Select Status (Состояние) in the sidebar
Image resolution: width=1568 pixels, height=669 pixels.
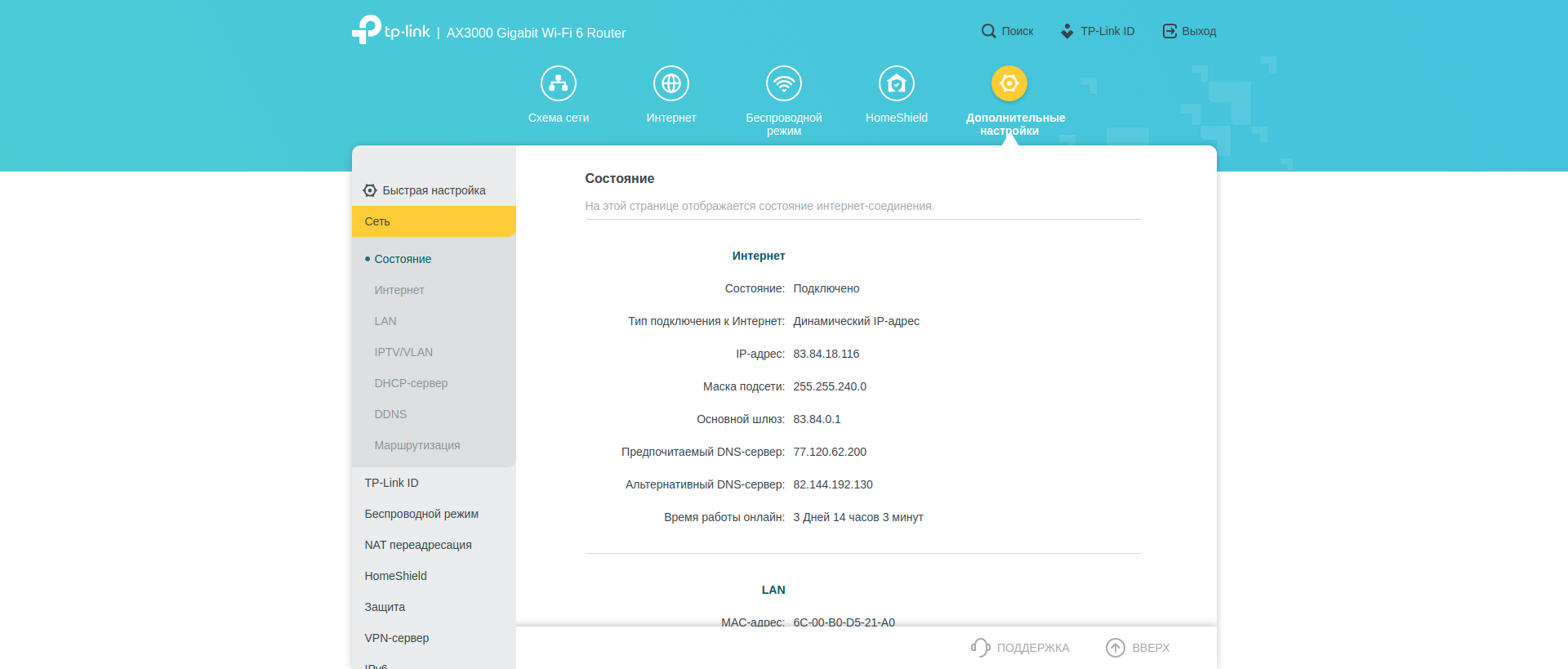pos(403,259)
